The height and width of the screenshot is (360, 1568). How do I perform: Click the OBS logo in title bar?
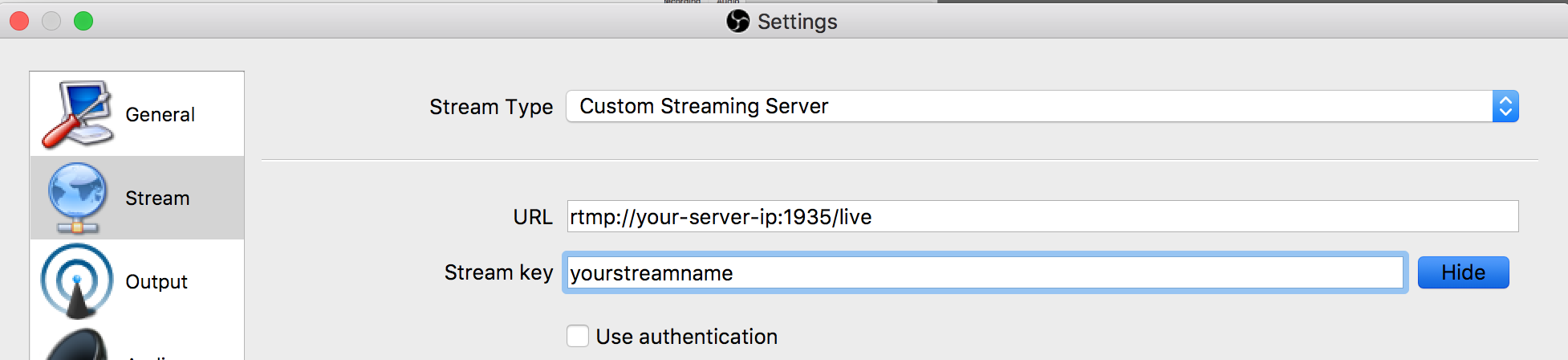tap(737, 21)
